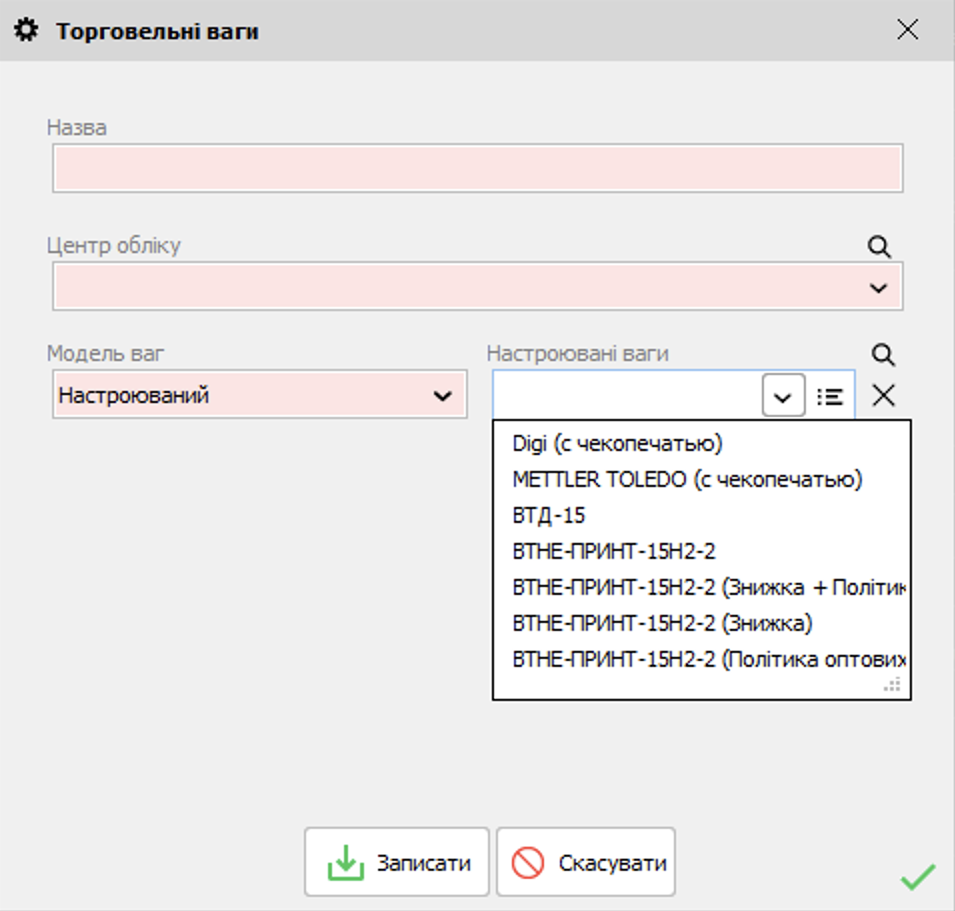This screenshot has height=911, width=955.
Task: Collapse the Настроювані ваги dropdown arrow
Action: (x=783, y=396)
